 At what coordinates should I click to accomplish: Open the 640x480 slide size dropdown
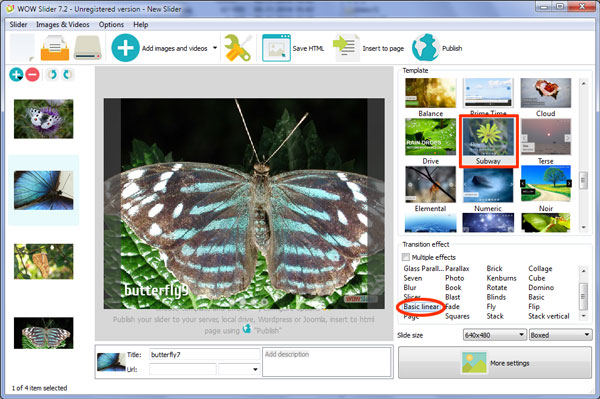(x=494, y=335)
